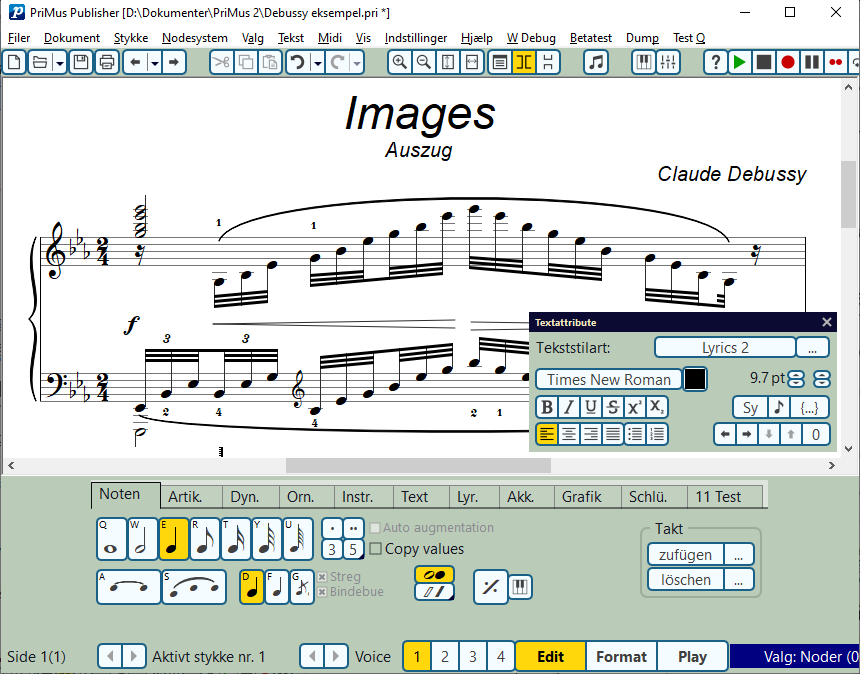Toggle the Bindebue checkbox
The width and height of the screenshot is (860, 674).
click(x=322, y=592)
